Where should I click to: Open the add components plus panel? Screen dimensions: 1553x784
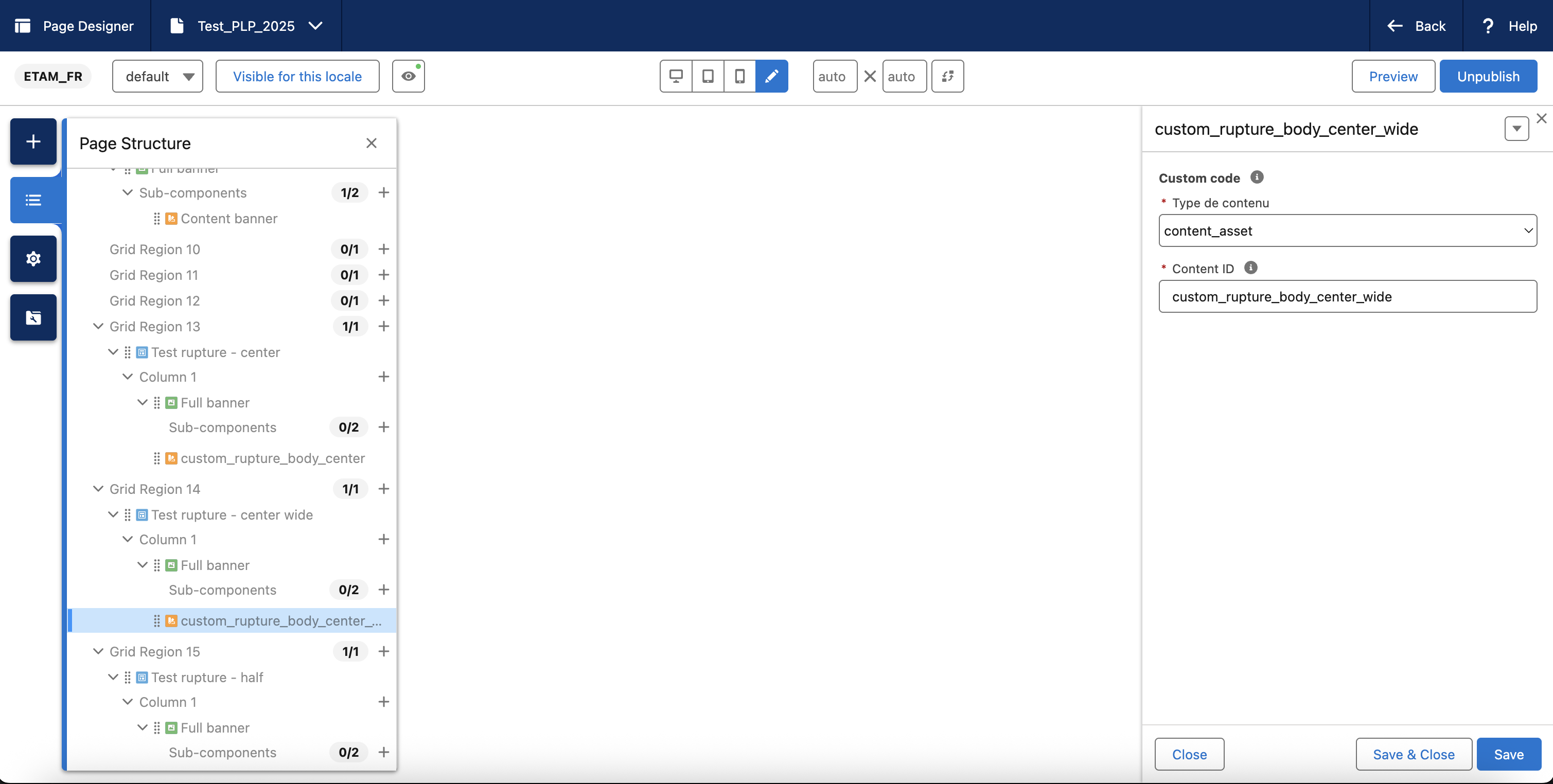[x=33, y=141]
